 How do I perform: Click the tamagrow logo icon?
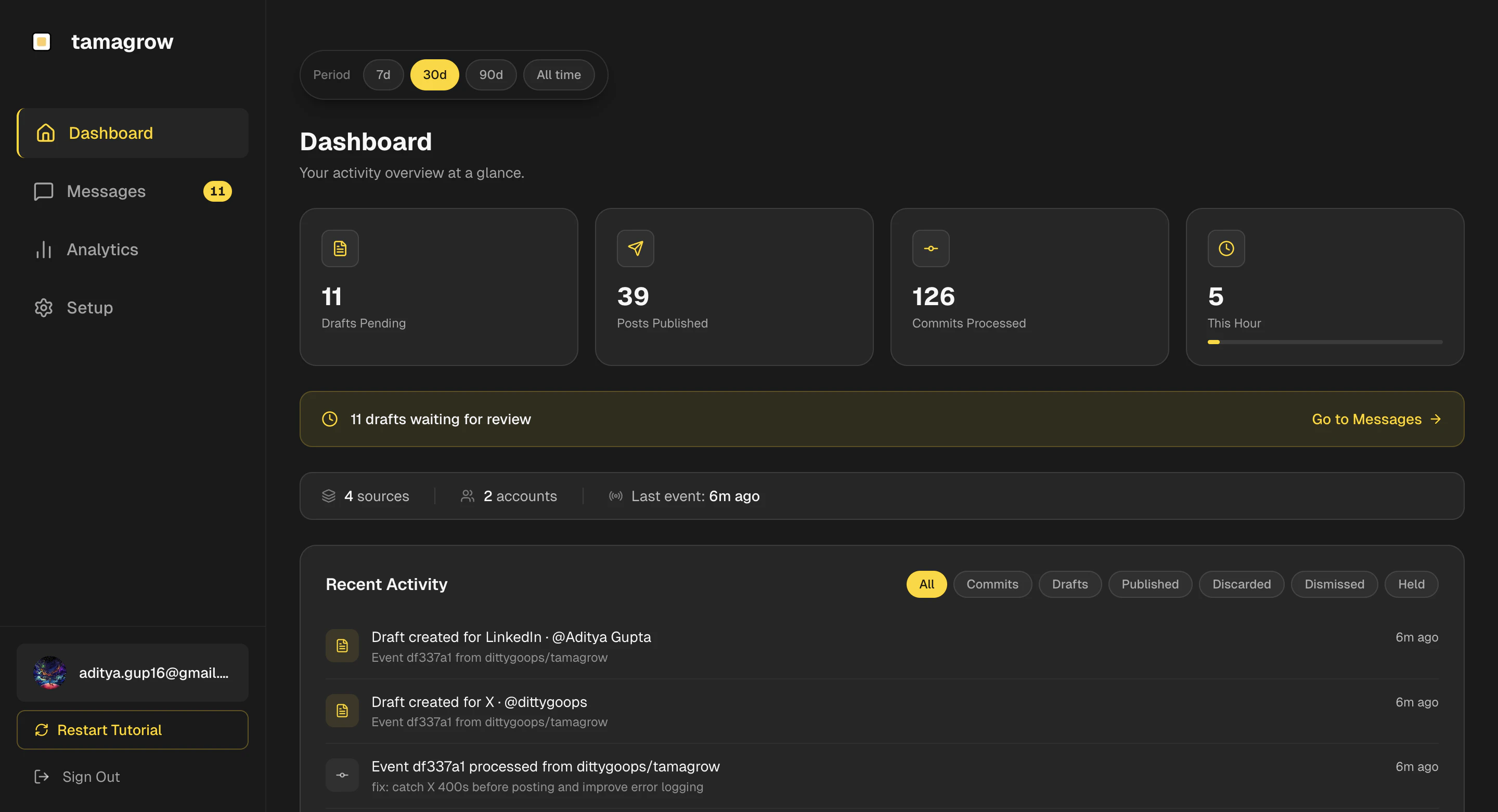pos(41,42)
